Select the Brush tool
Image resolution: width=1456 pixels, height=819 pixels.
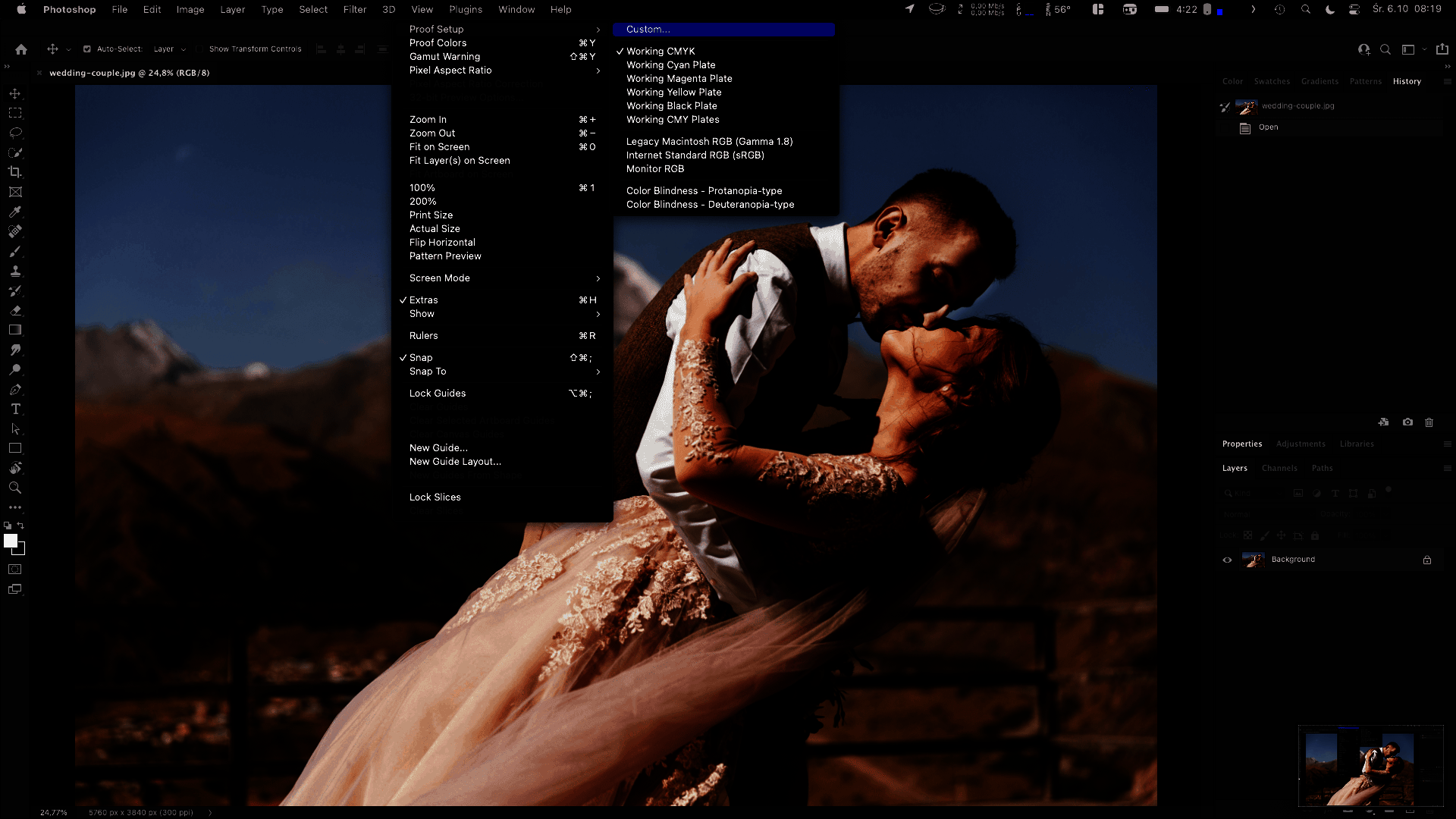[x=15, y=251]
